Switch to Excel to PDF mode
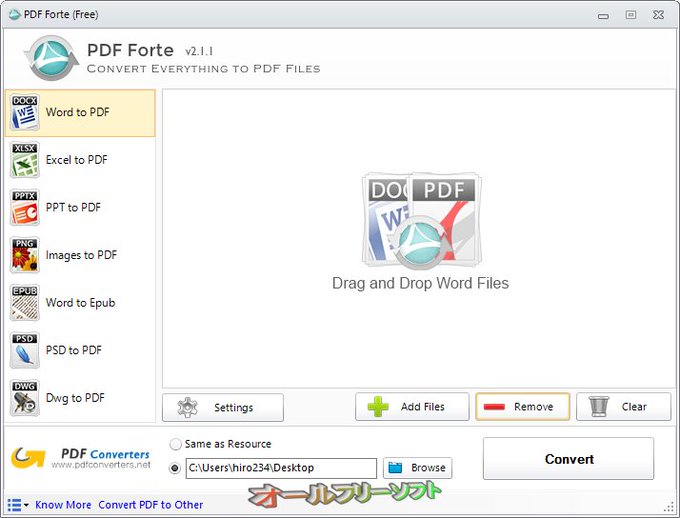680x518 pixels. 80,160
